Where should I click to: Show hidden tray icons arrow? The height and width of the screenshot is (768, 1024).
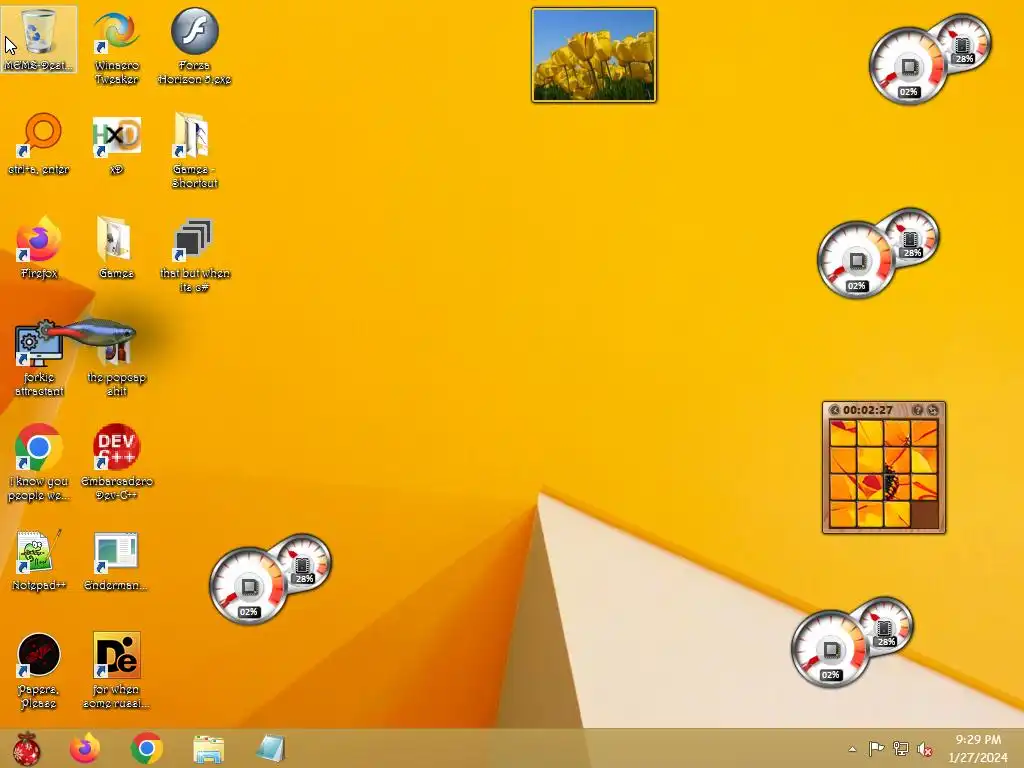tap(852, 749)
